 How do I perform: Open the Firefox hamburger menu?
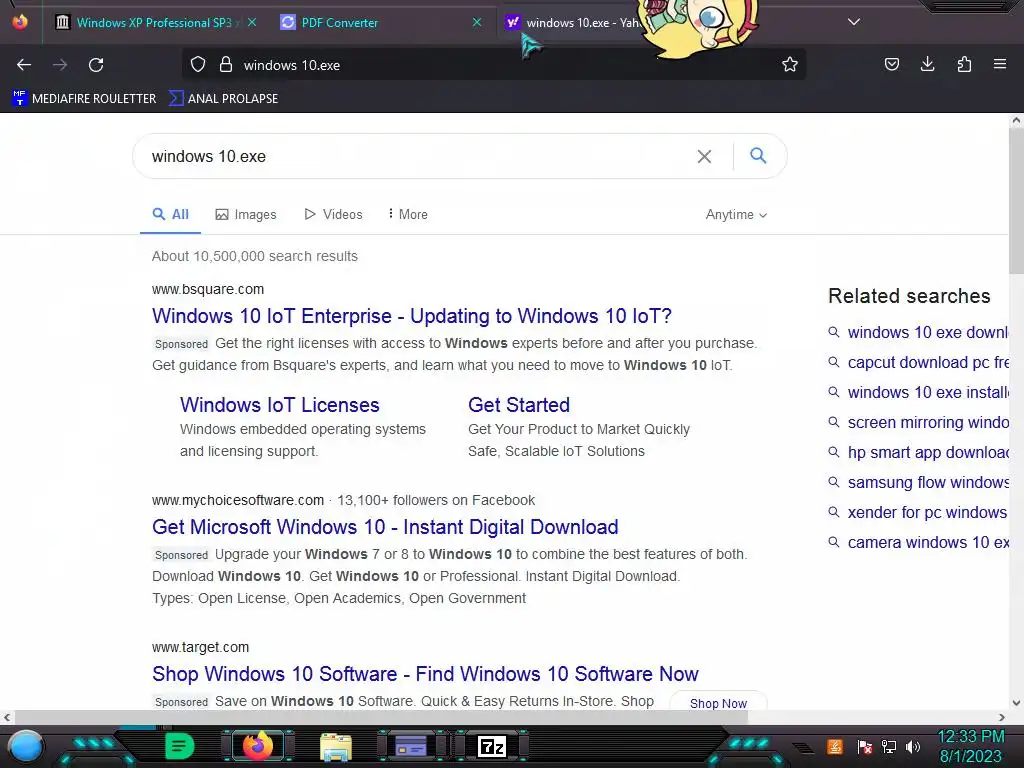(1000, 64)
